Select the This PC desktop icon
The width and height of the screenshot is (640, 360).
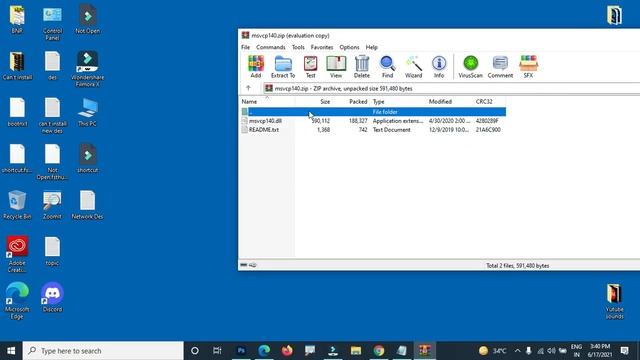pos(87,112)
